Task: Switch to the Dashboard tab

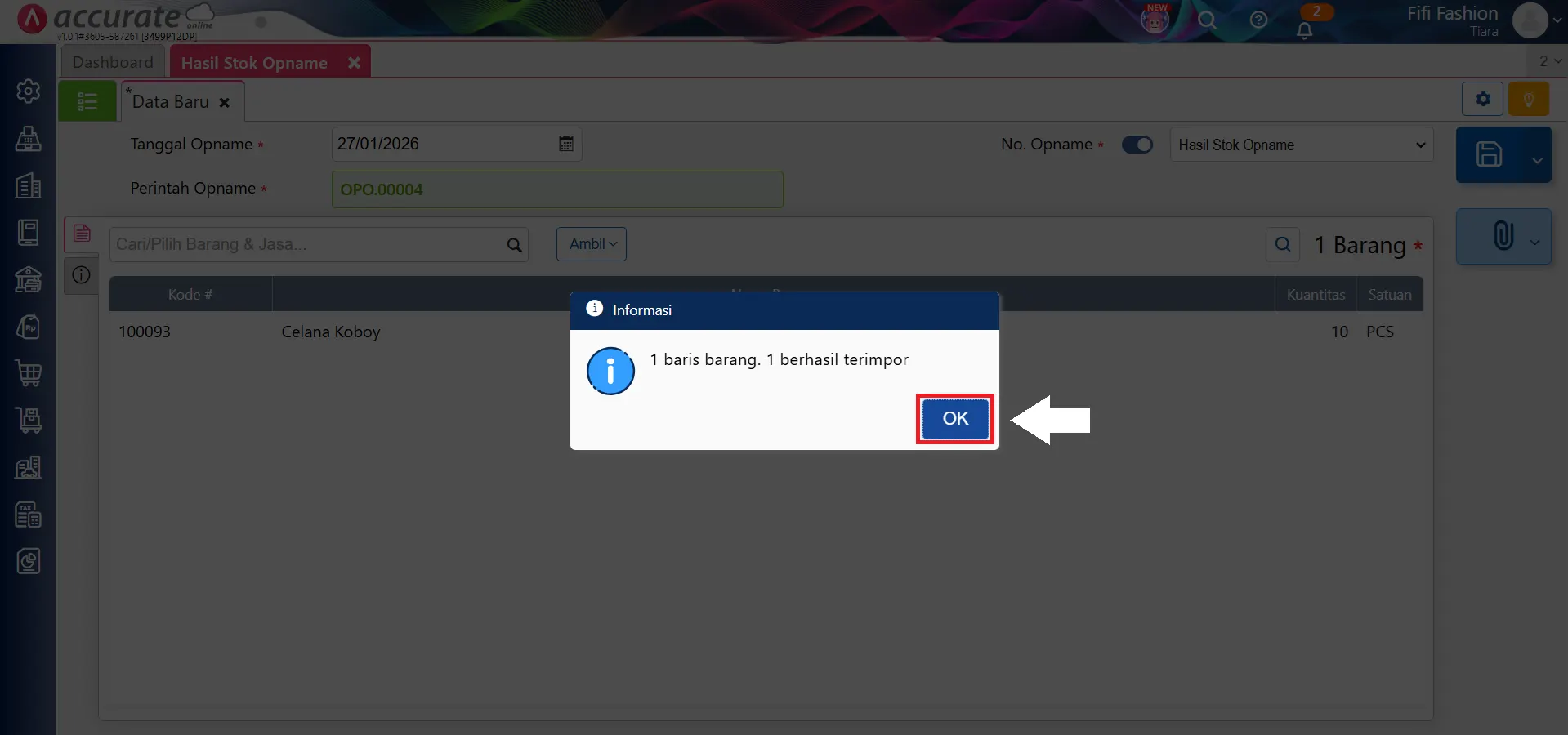Action: (113, 62)
